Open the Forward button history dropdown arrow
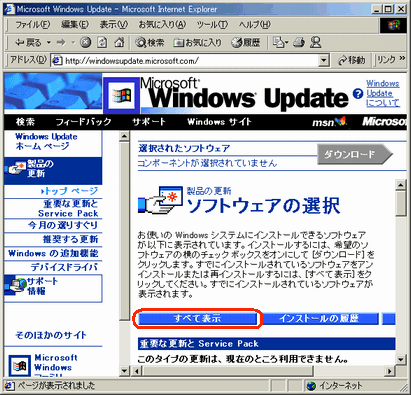The image size is (411, 395). pos(73,43)
